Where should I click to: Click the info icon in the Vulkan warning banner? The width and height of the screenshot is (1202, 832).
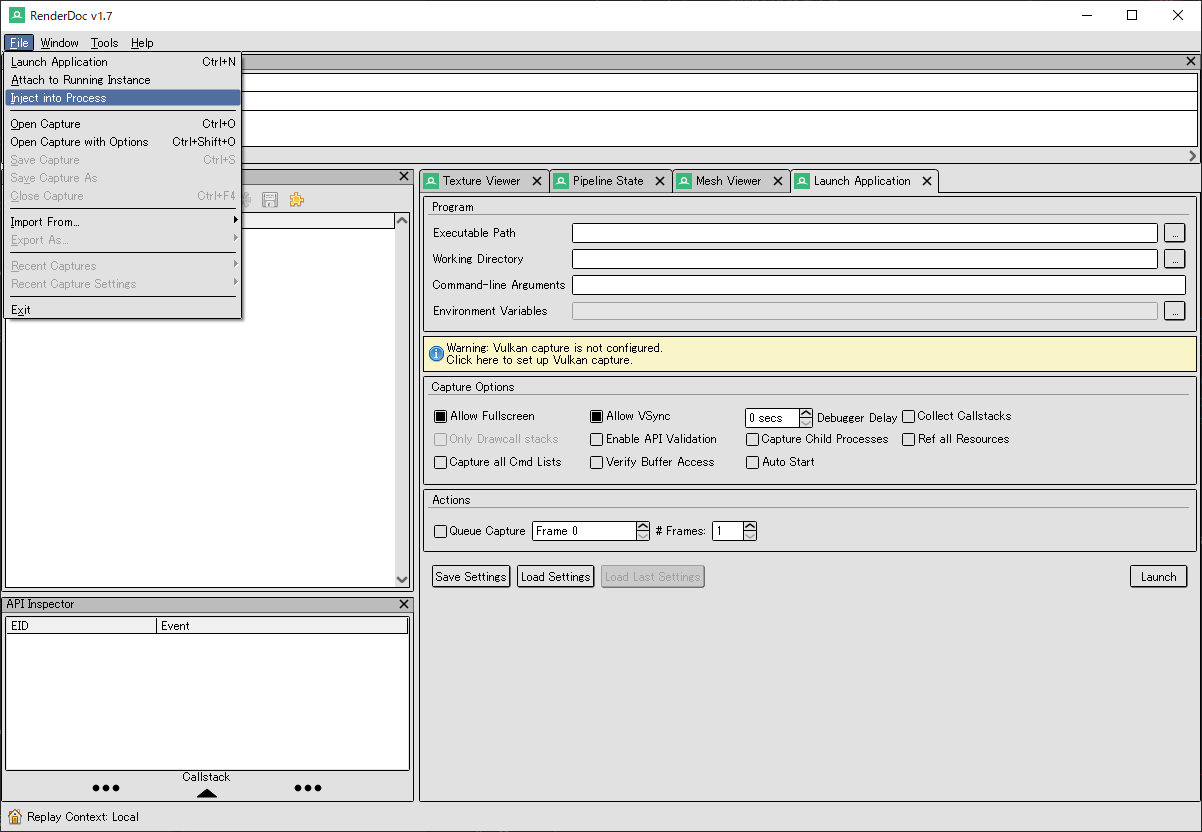[x=437, y=353]
